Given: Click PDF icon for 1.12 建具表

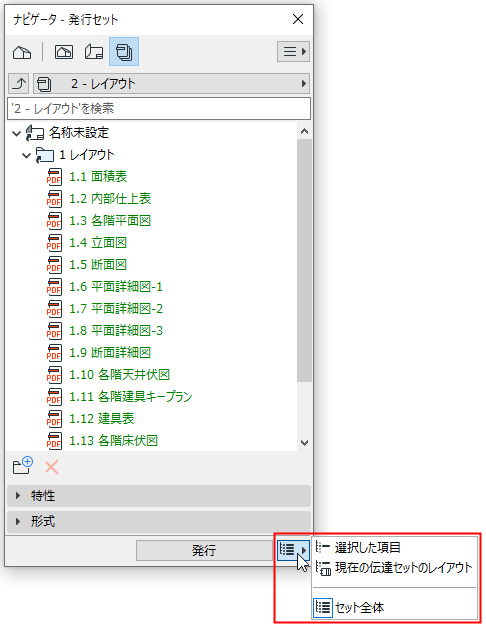Looking at the screenshot, I should click(x=54, y=419).
